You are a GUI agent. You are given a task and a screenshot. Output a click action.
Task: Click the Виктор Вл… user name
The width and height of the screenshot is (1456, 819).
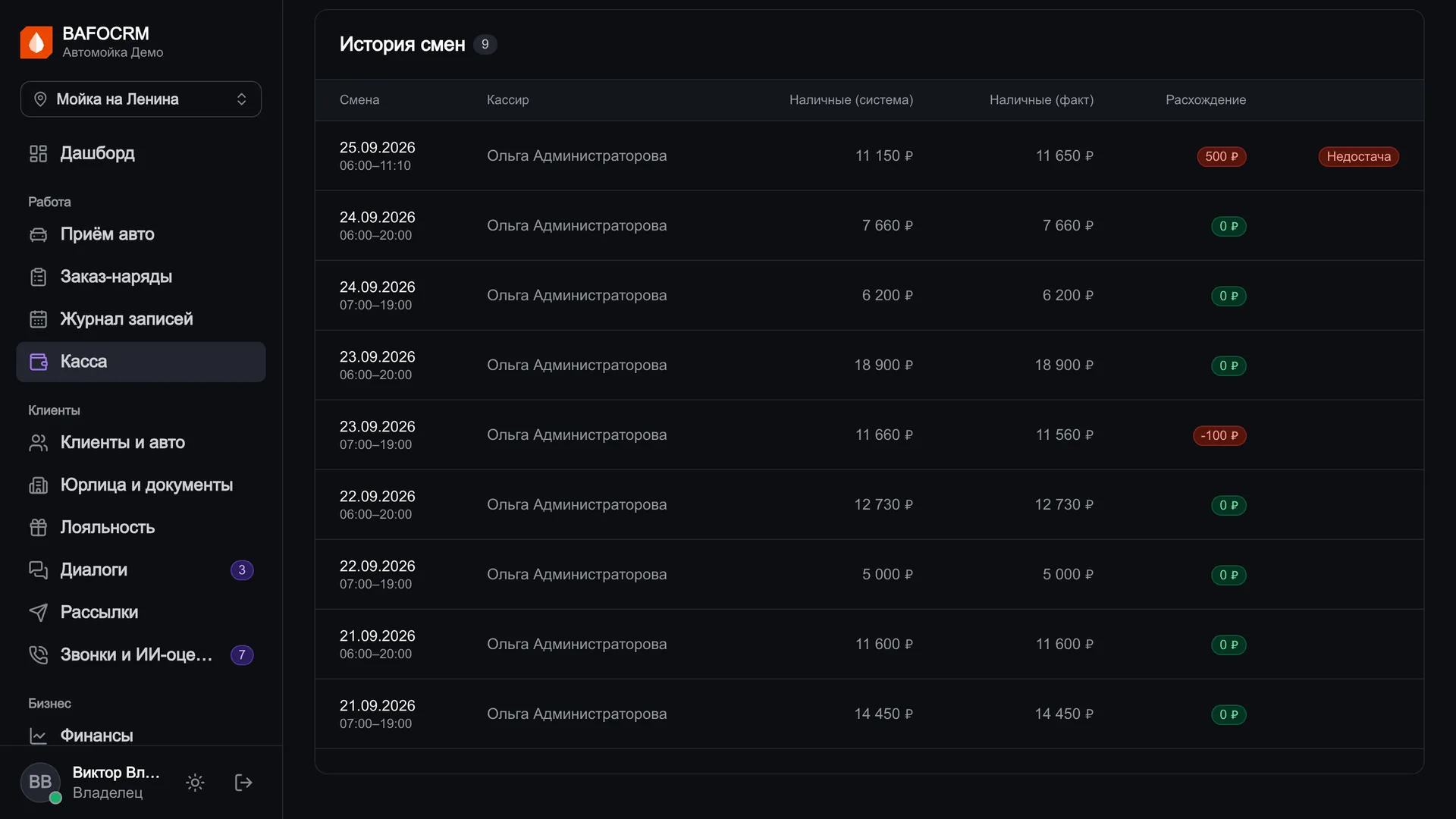(x=116, y=773)
